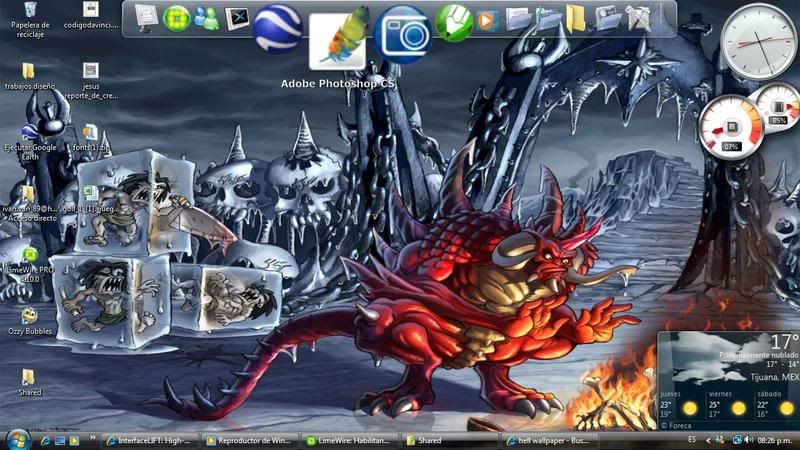Screen dimensions: 800x450
Task: Select the fonts(1).zip desktop file
Action: point(91,138)
